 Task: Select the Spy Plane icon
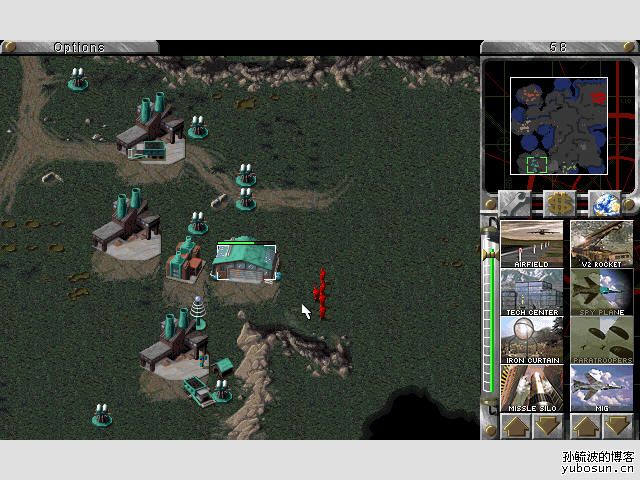(x=602, y=292)
